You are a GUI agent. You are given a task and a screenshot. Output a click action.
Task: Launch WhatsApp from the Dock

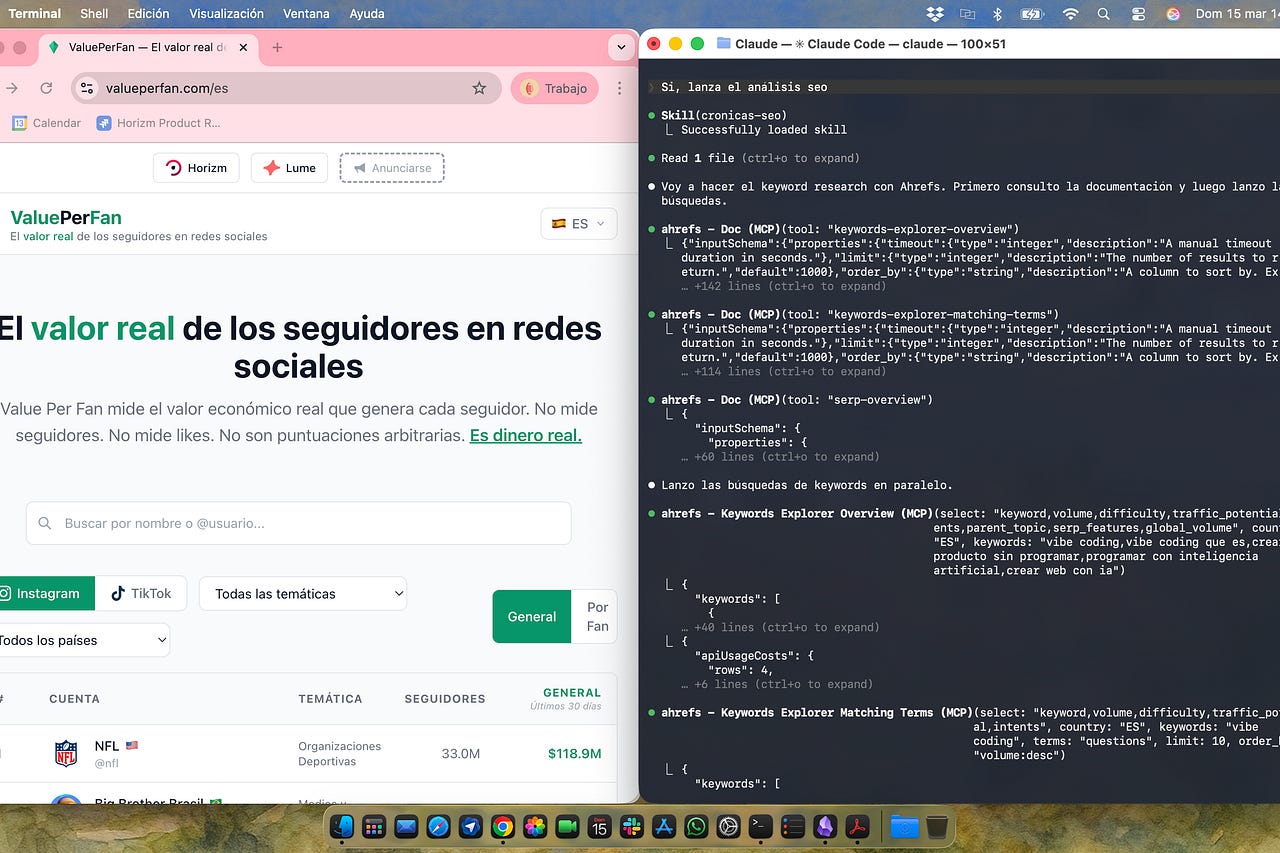tap(696, 826)
